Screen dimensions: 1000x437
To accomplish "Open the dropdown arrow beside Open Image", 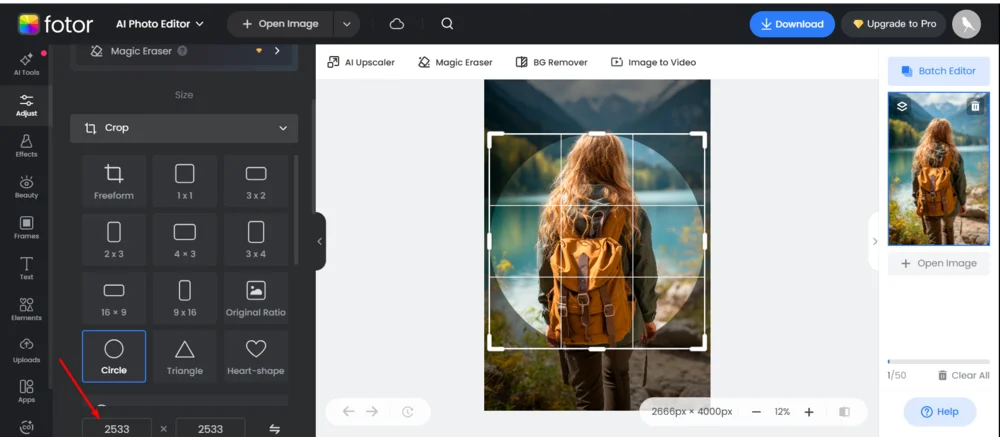I will coord(346,24).
